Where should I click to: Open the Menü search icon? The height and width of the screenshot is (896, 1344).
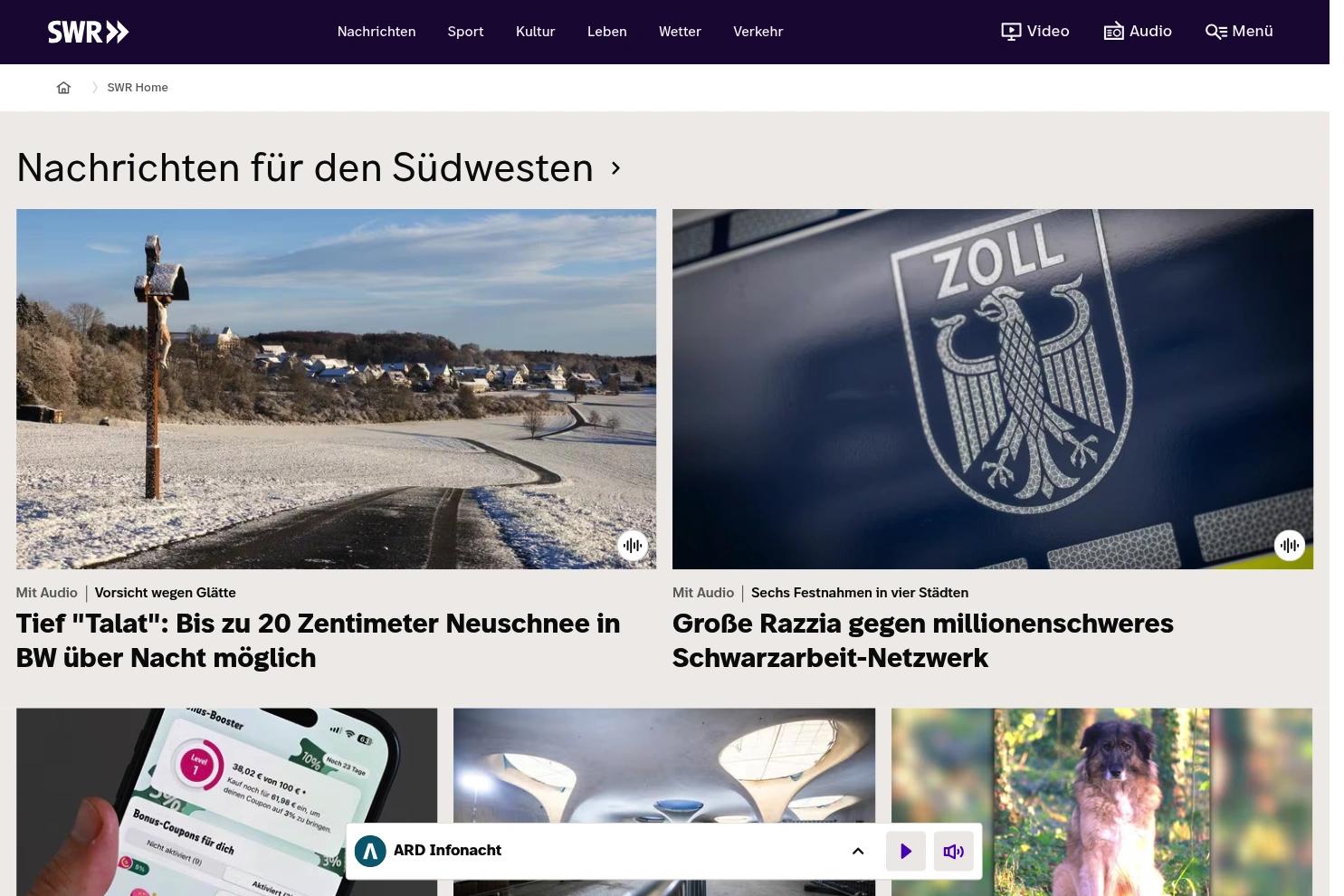1216,32
